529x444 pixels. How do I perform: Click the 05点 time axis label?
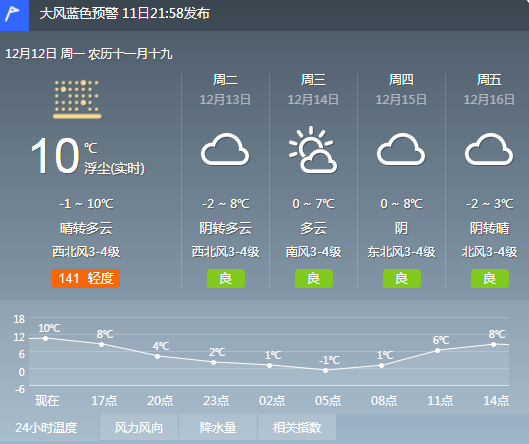point(328,400)
